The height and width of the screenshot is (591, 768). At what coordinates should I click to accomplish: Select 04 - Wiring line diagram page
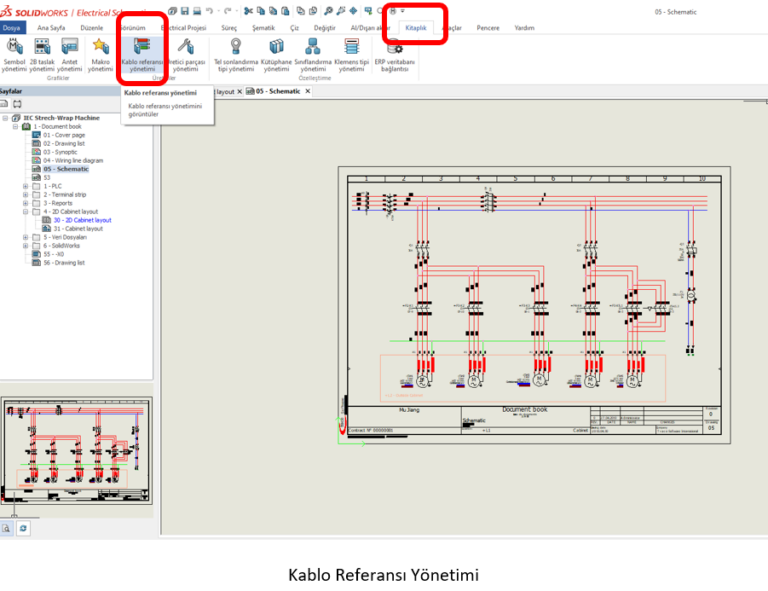pos(72,160)
